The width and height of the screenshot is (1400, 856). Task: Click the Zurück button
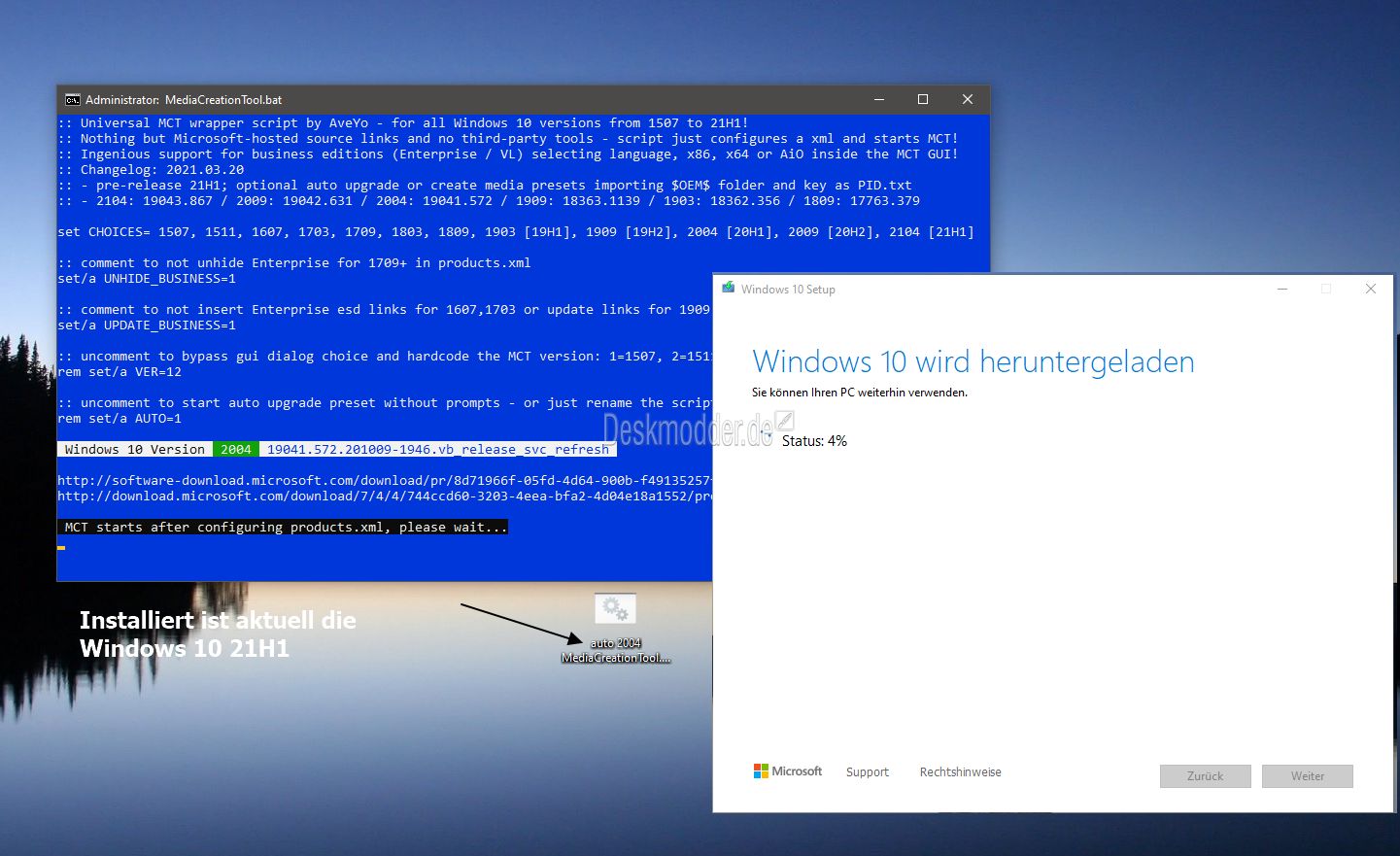pyautogui.click(x=1205, y=775)
